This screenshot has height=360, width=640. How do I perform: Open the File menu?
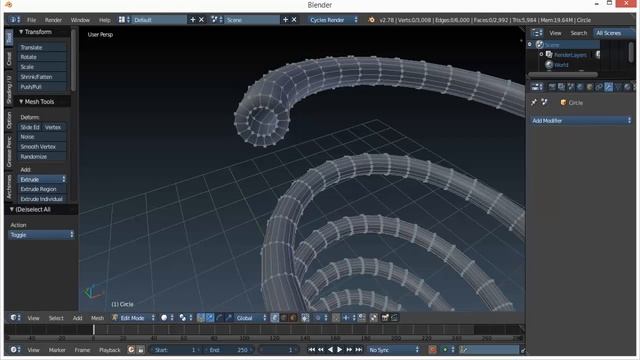31,20
